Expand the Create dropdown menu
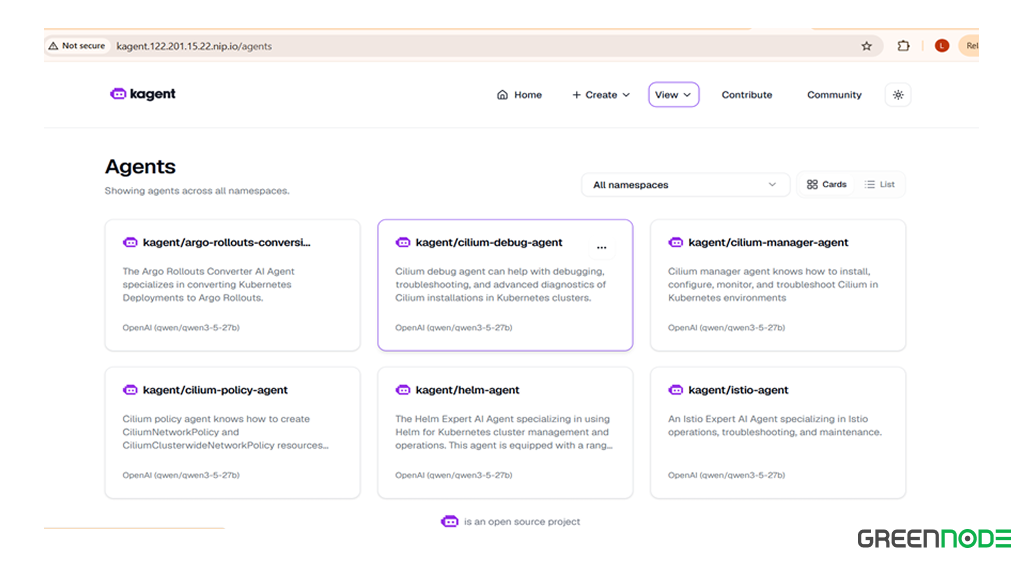The image size is (1032, 579). coord(601,95)
